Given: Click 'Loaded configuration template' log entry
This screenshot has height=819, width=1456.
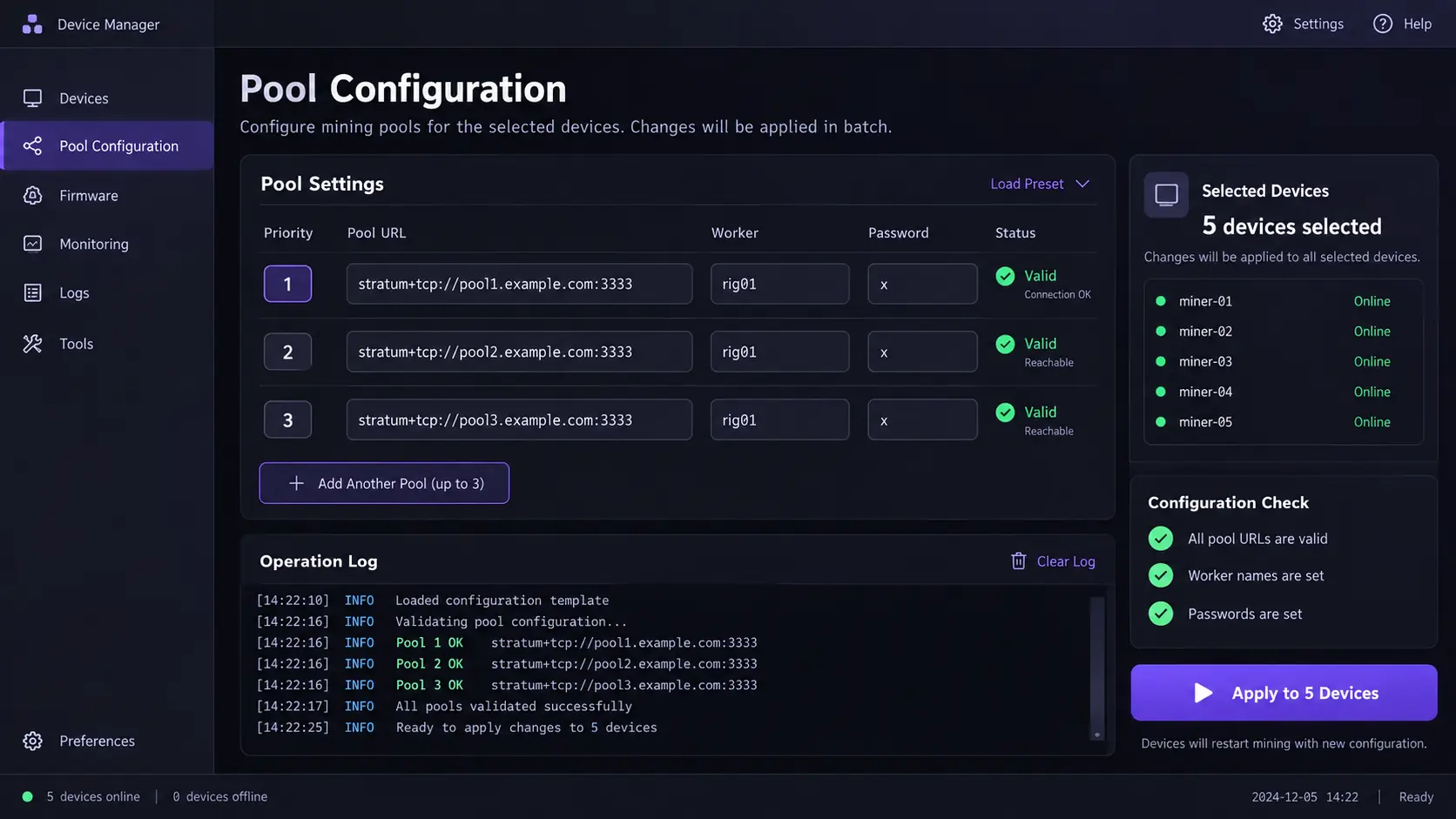Looking at the screenshot, I should click(502, 601).
